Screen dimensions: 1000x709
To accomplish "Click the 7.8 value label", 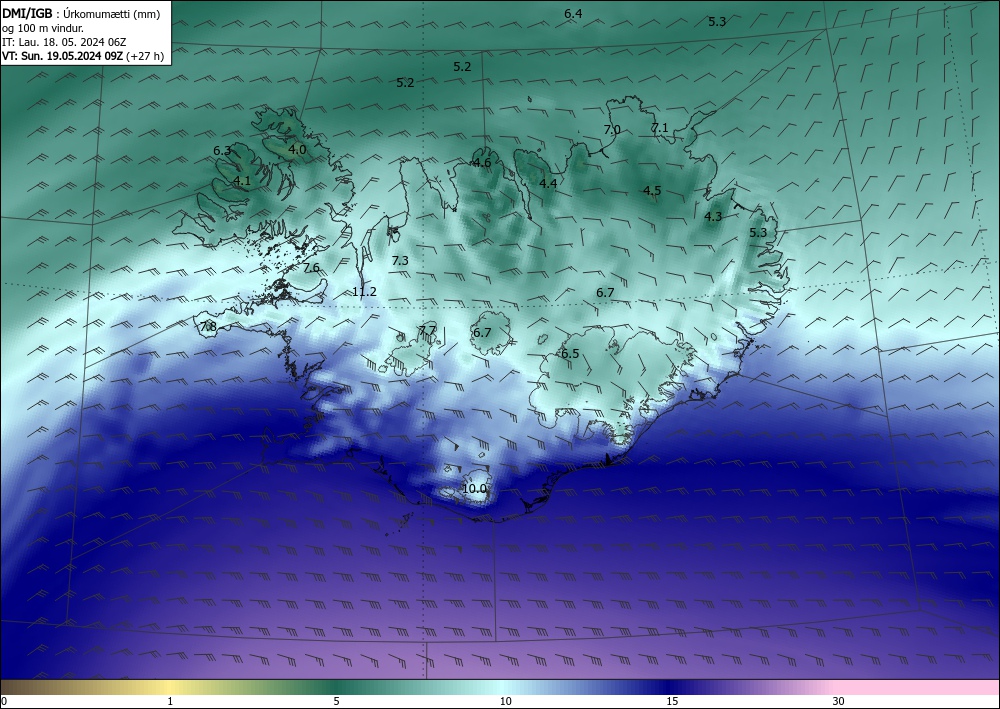I will 209,327.
